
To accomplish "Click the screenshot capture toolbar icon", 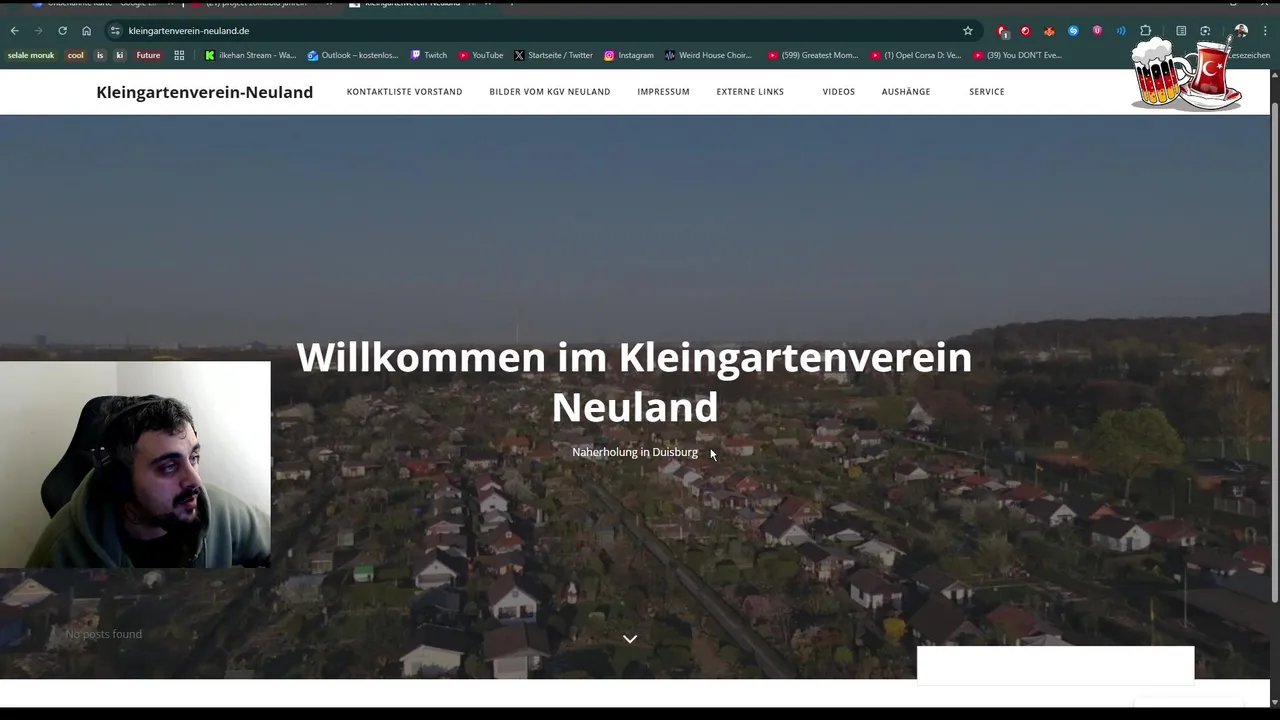I will point(1205,31).
